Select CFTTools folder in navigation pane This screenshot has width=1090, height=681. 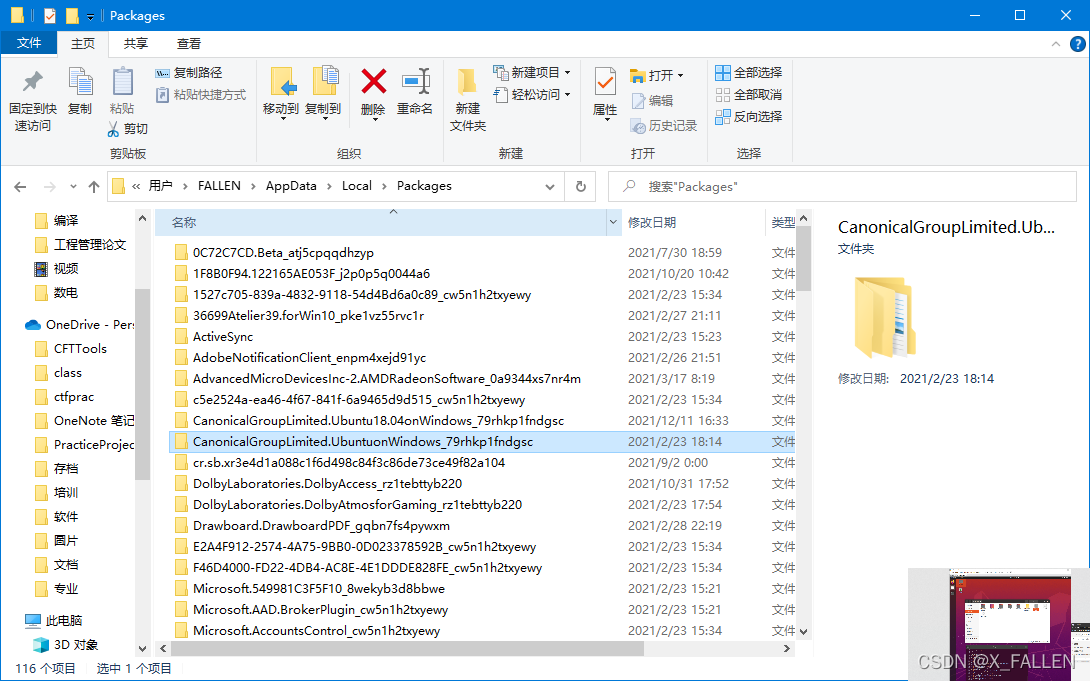coord(71,349)
